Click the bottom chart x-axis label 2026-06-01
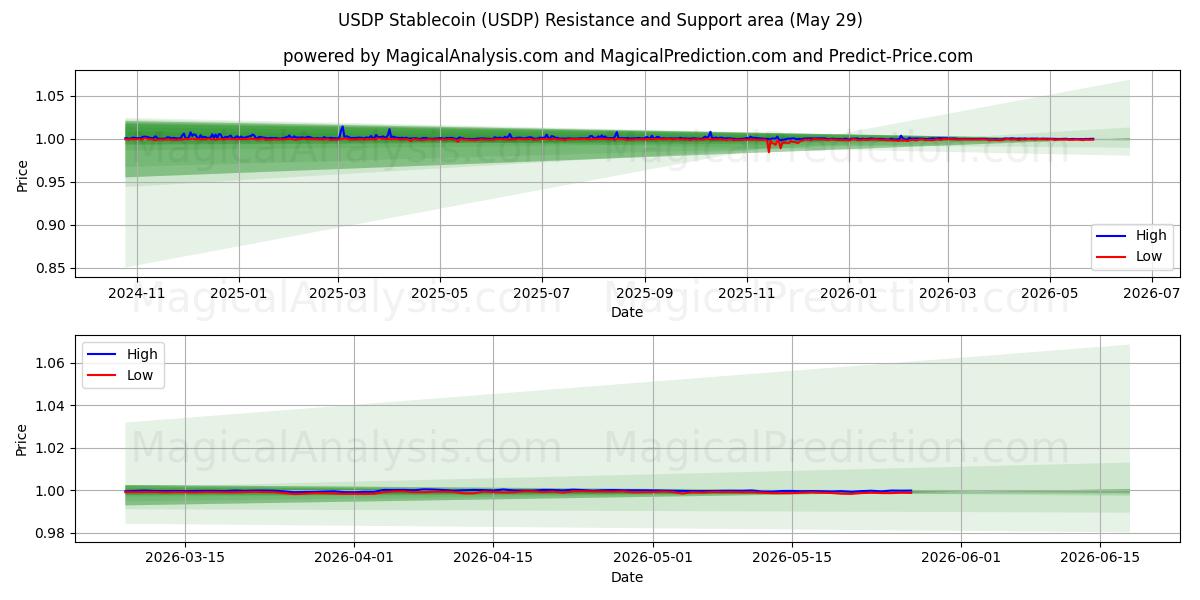This screenshot has width=1200, height=600. [x=960, y=559]
